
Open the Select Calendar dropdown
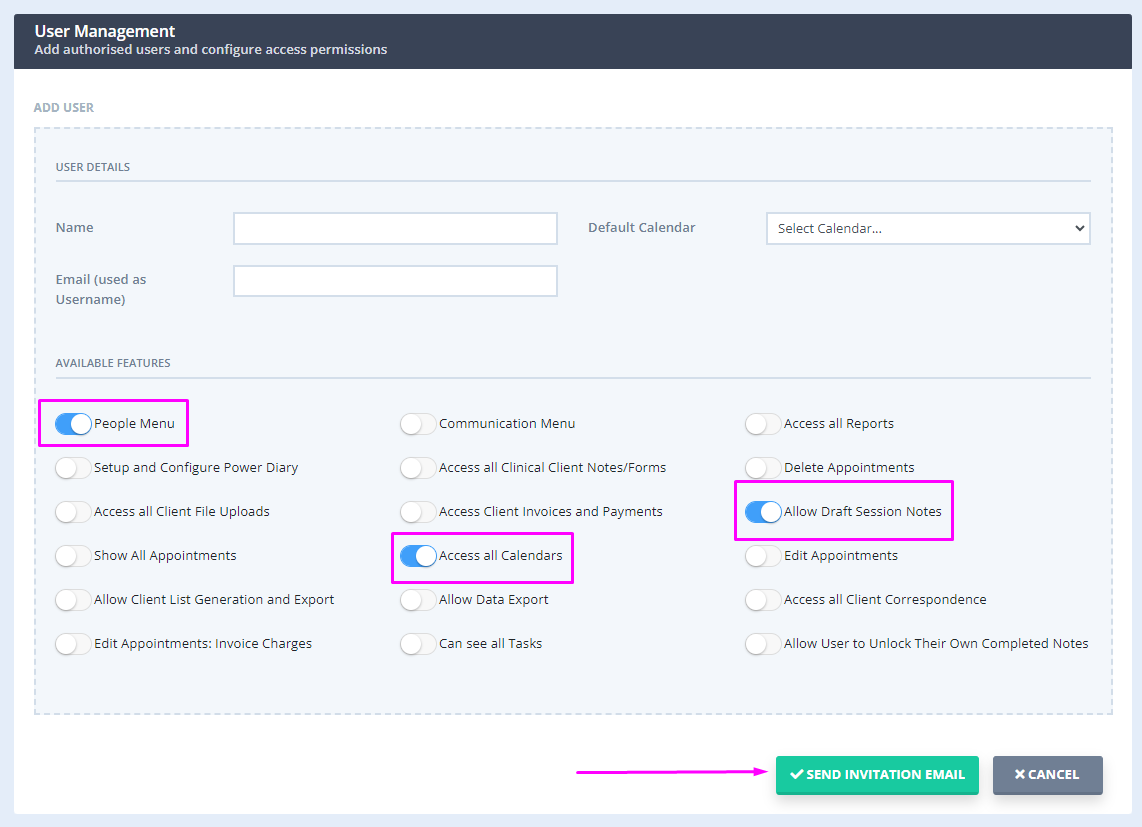(x=927, y=228)
